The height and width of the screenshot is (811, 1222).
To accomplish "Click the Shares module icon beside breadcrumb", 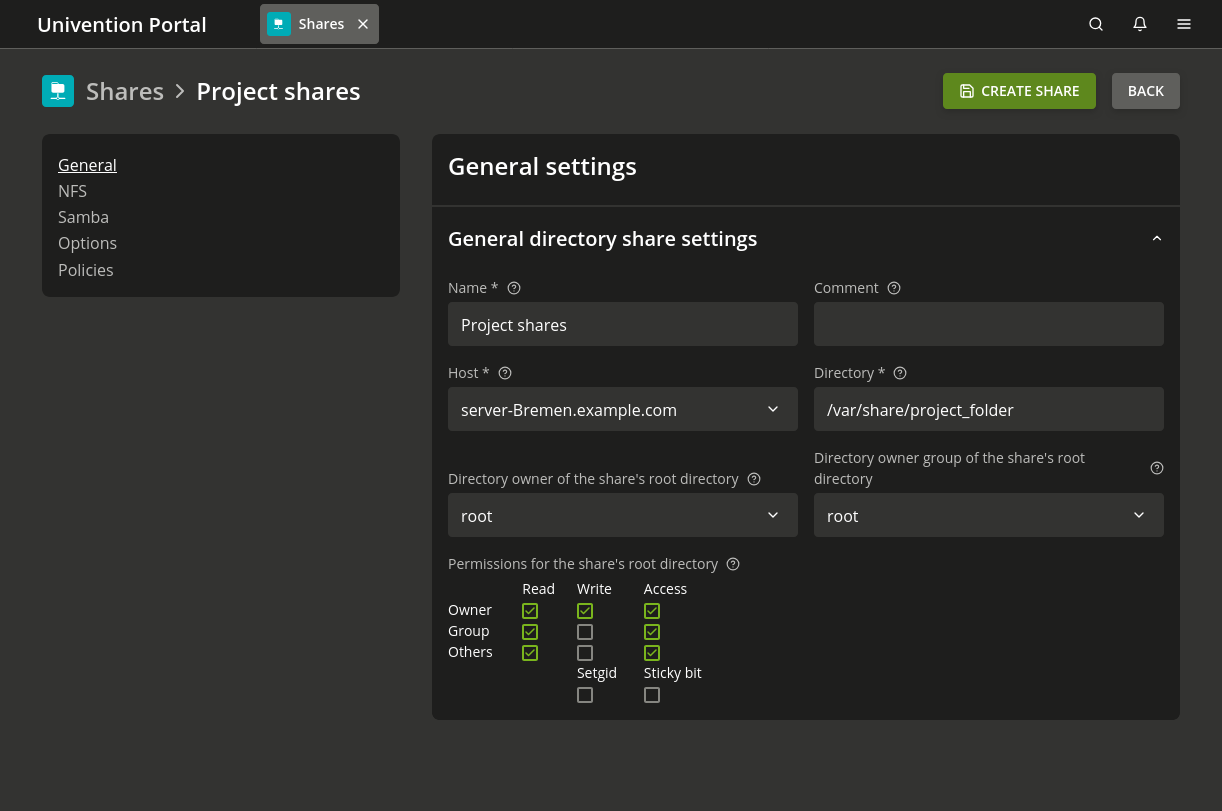I will coord(58,91).
